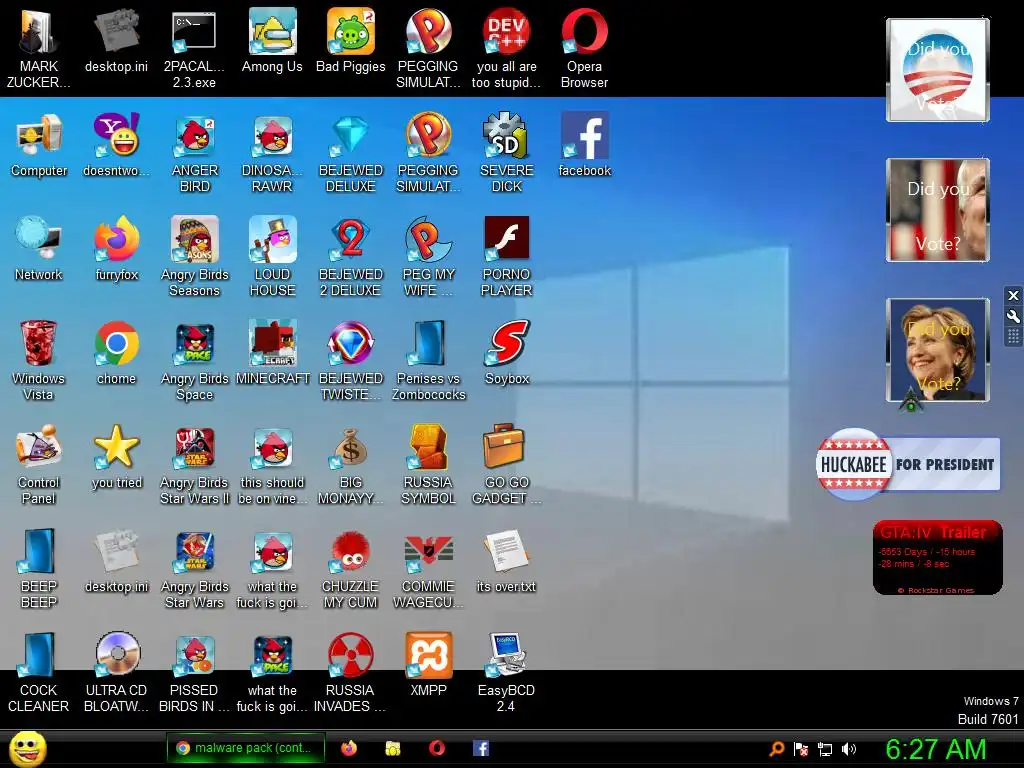This screenshot has height=768, width=1024.
Task: Open the EasyBCD 2.4 shortcut
Action: tap(507, 672)
